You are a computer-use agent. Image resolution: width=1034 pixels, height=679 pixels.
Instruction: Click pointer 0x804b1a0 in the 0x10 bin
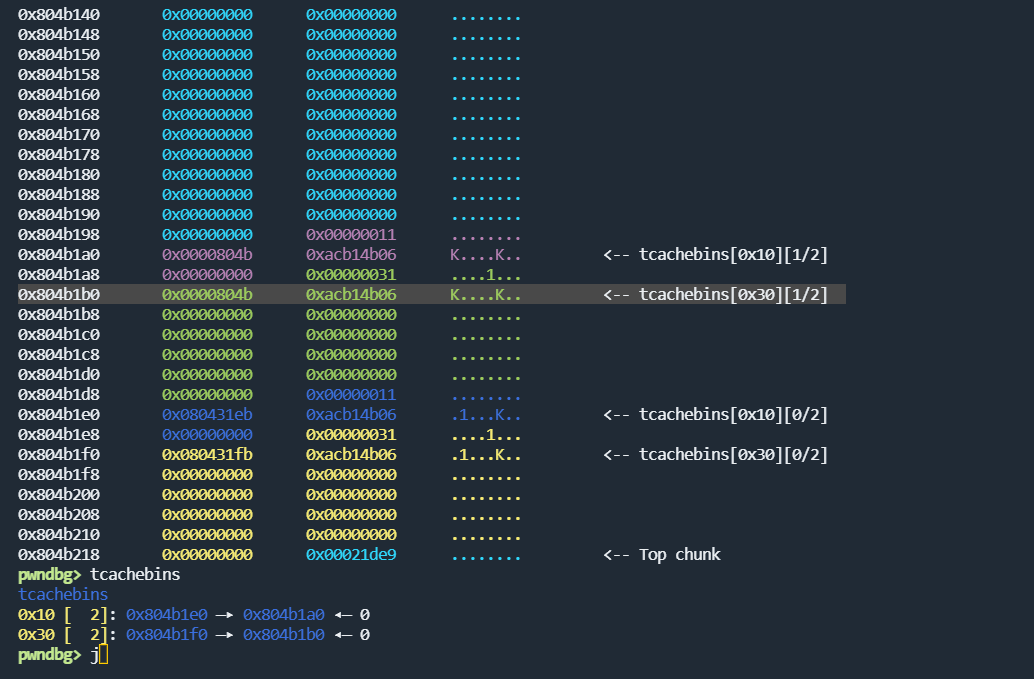click(x=284, y=614)
